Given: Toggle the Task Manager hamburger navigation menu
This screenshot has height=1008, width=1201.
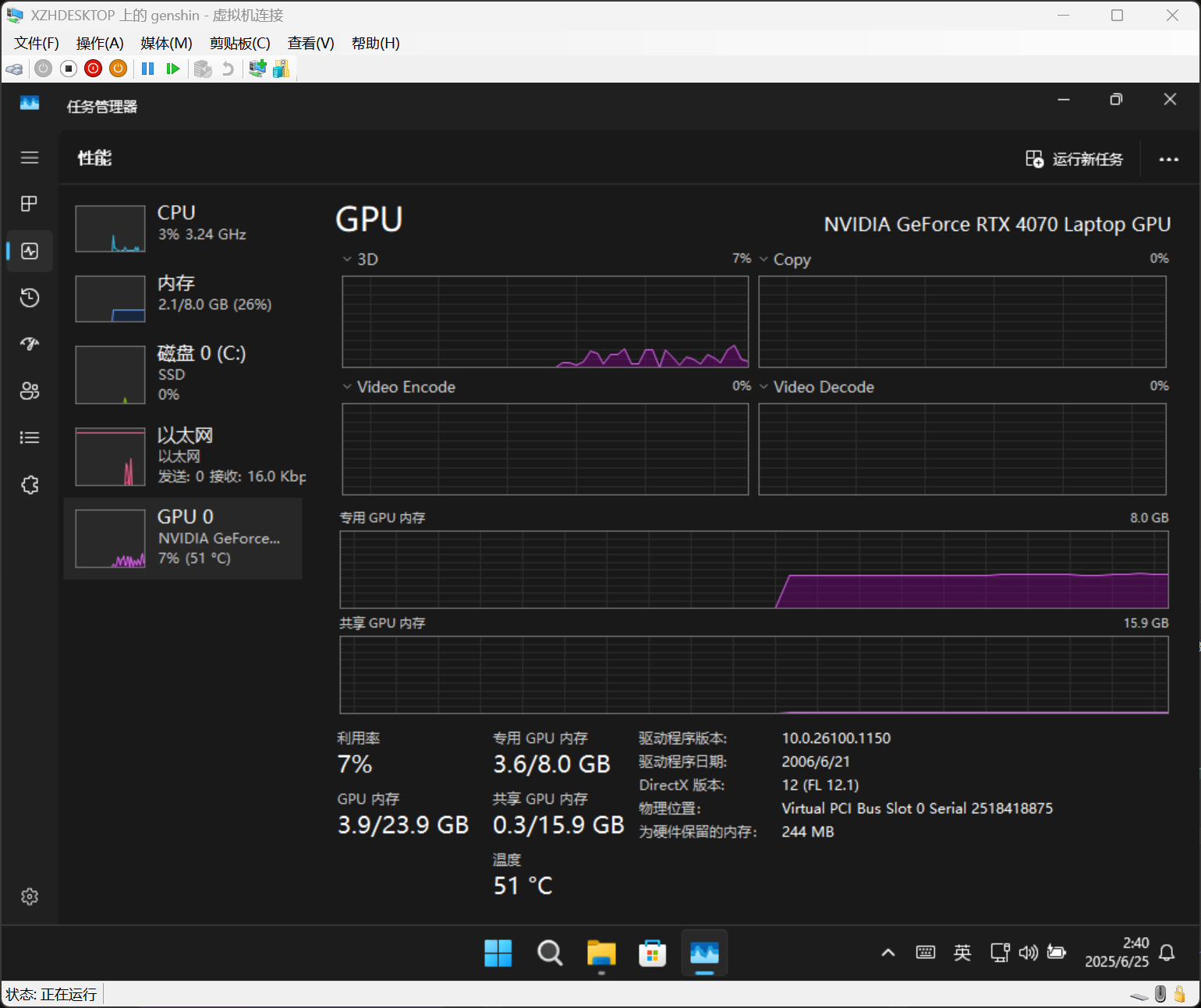Looking at the screenshot, I should [x=30, y=157].
